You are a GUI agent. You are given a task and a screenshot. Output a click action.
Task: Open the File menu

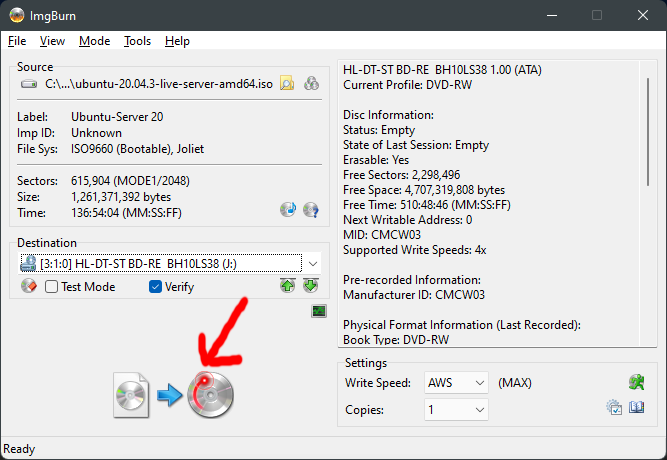click(17, 41)
